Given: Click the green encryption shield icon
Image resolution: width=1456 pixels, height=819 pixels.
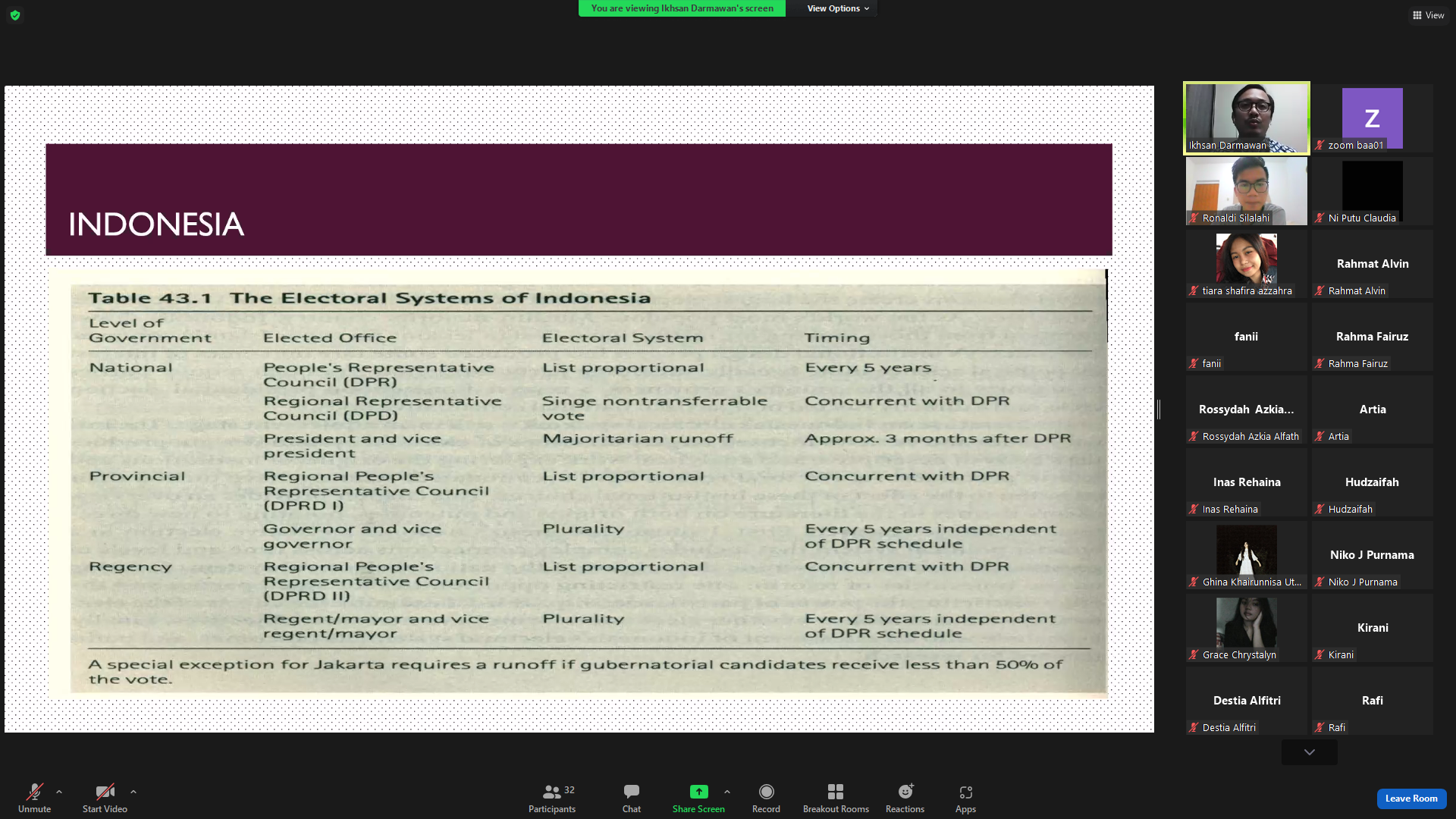Looking at the screenshot, I should point(15,15).
